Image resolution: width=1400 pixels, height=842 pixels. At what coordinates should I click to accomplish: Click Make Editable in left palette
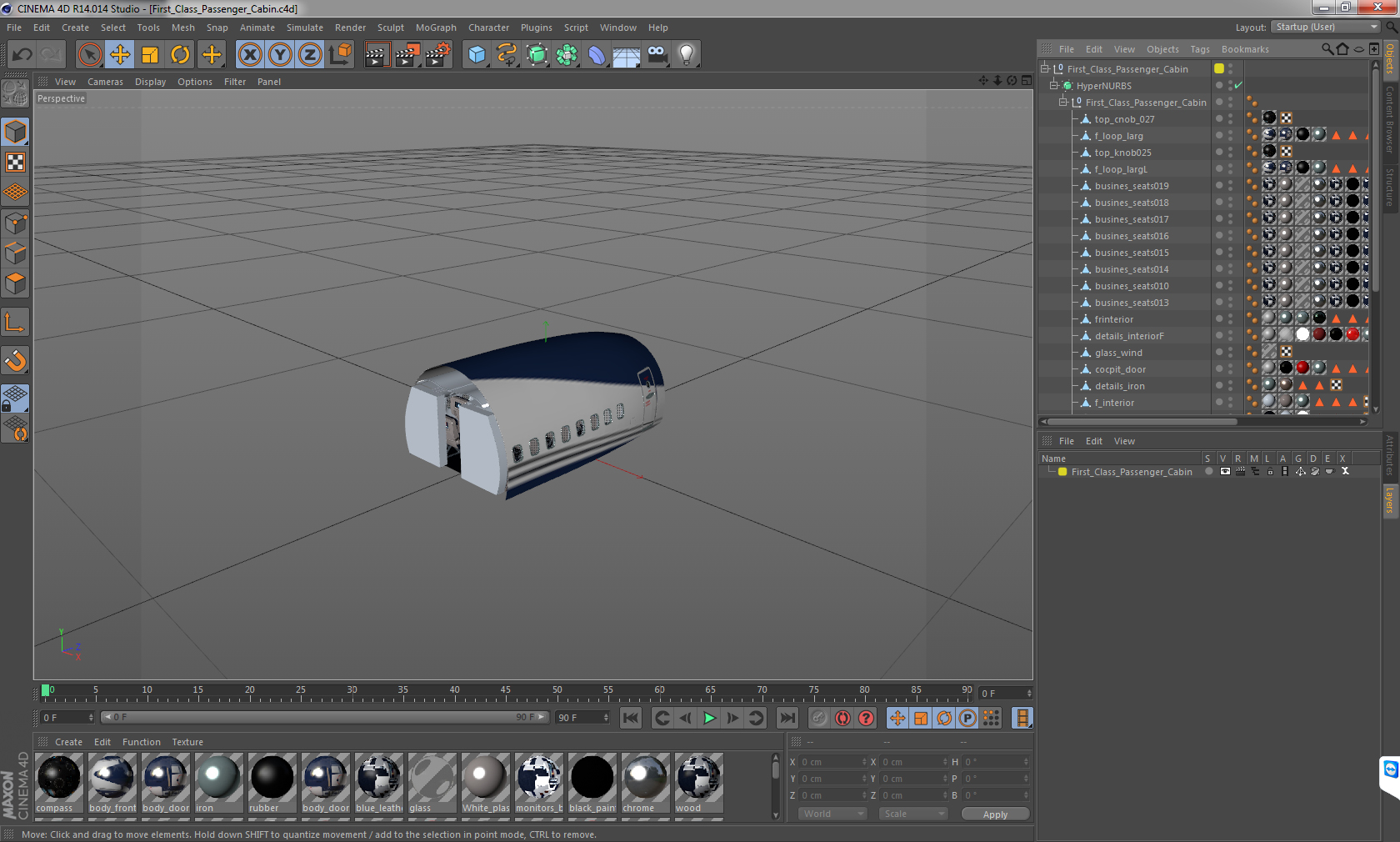point(15,93)
